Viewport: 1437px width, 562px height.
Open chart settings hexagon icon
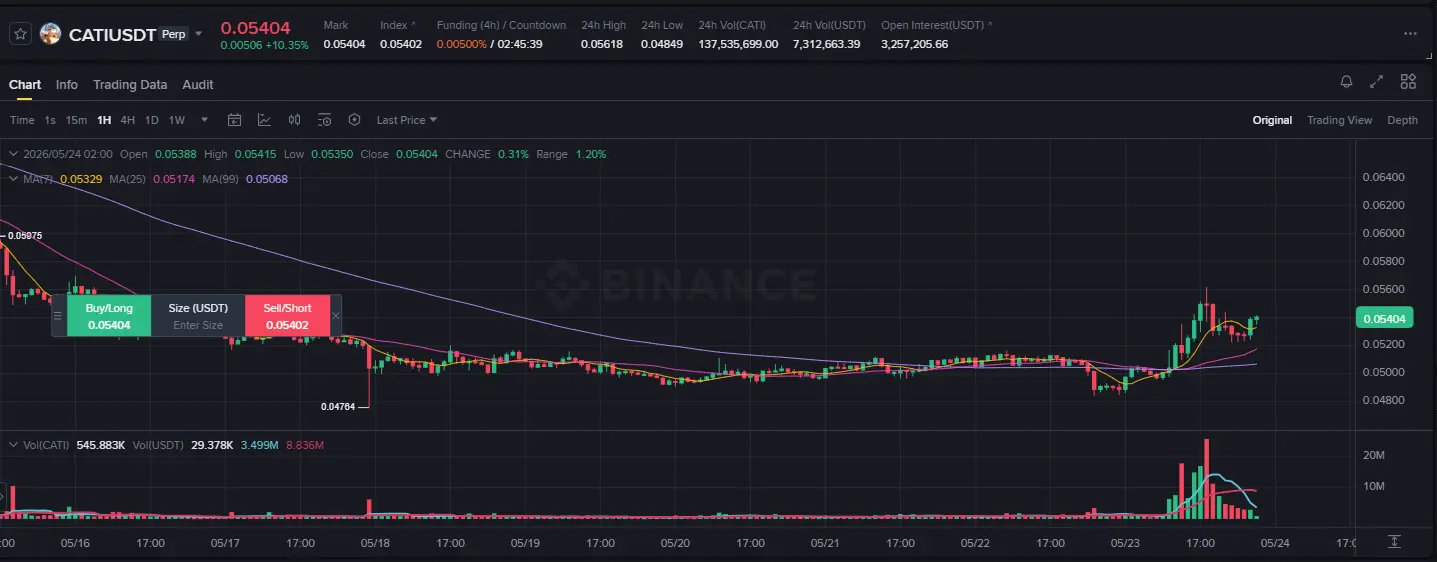[x=354, y=120]
